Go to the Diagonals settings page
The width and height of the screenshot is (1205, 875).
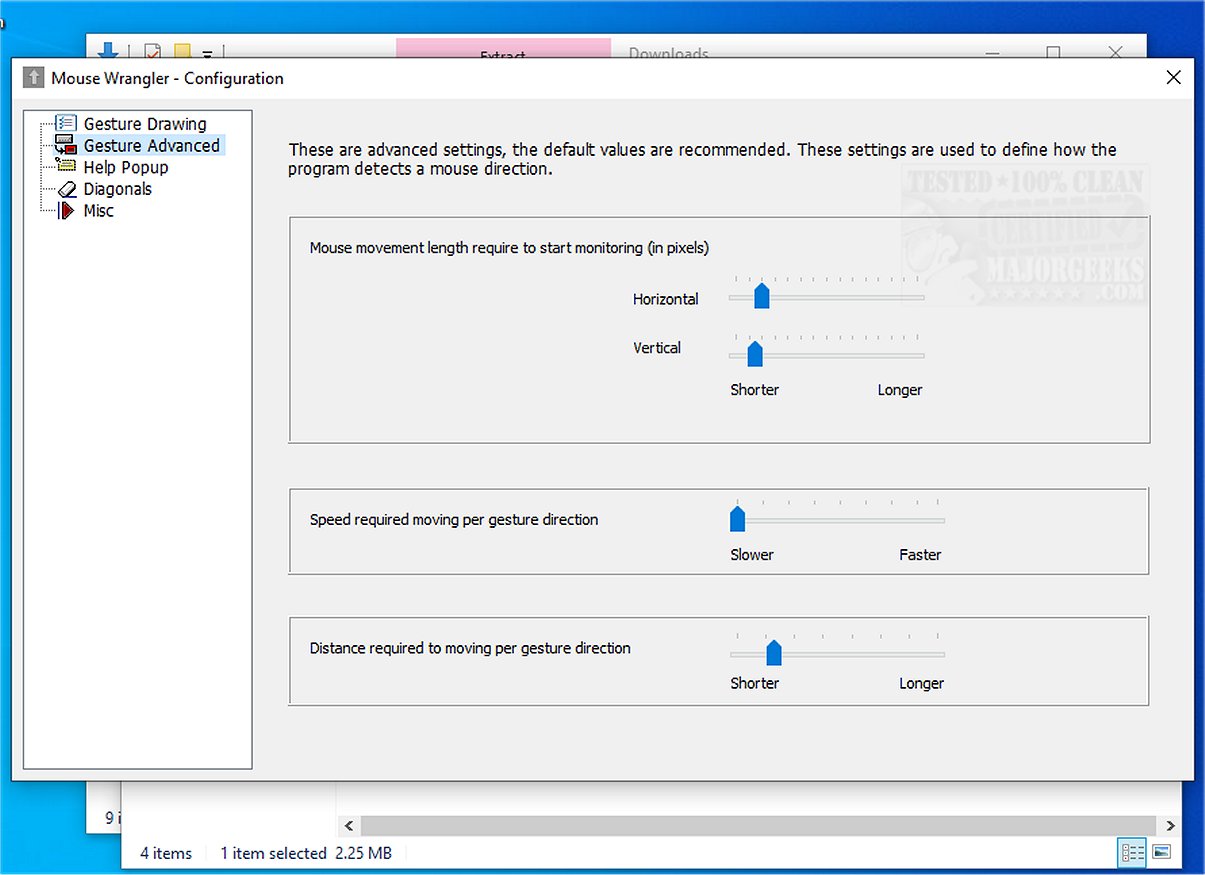click(x=118, y=189)
